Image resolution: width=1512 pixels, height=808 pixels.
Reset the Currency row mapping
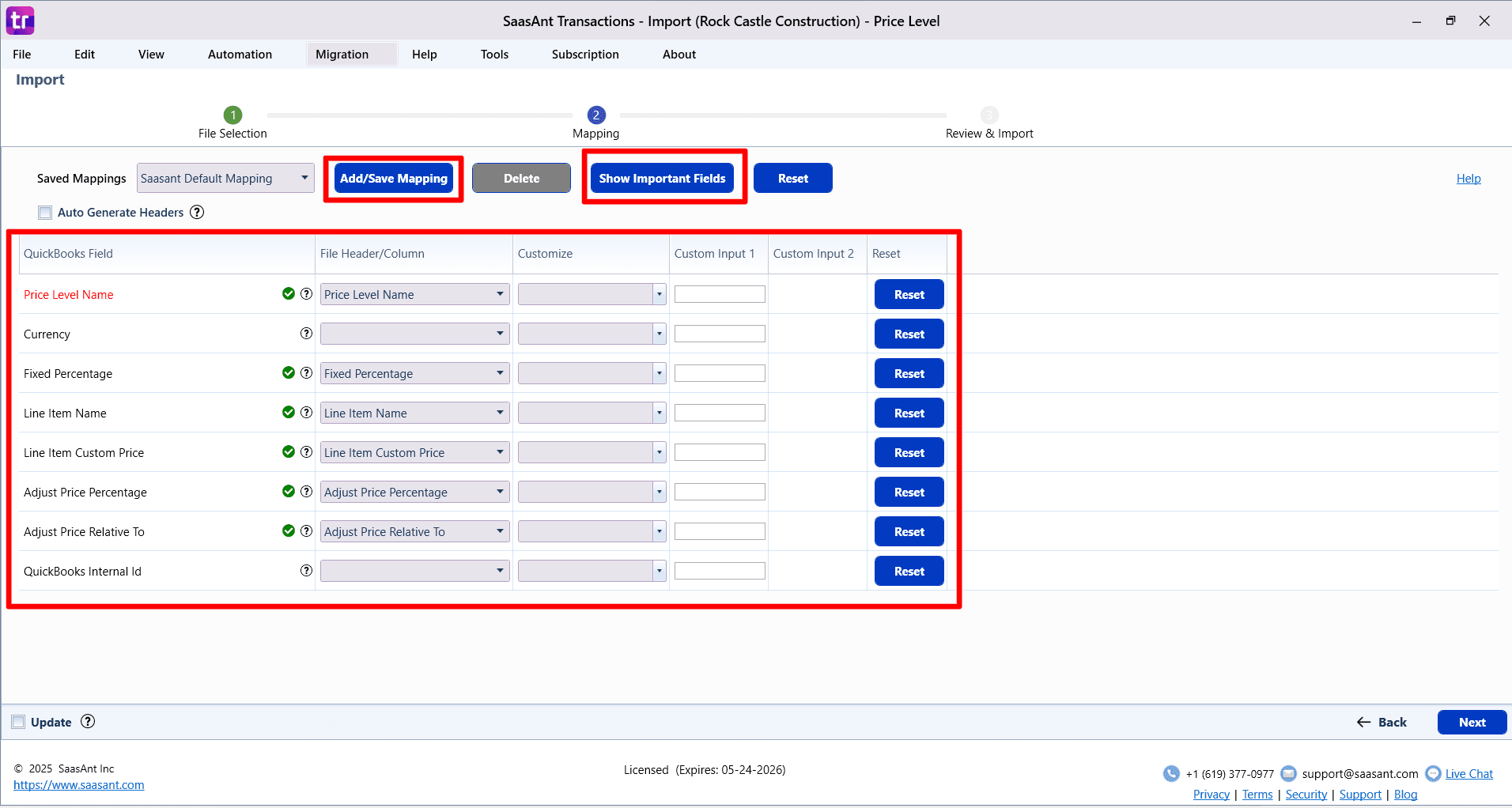coord(909,334)
